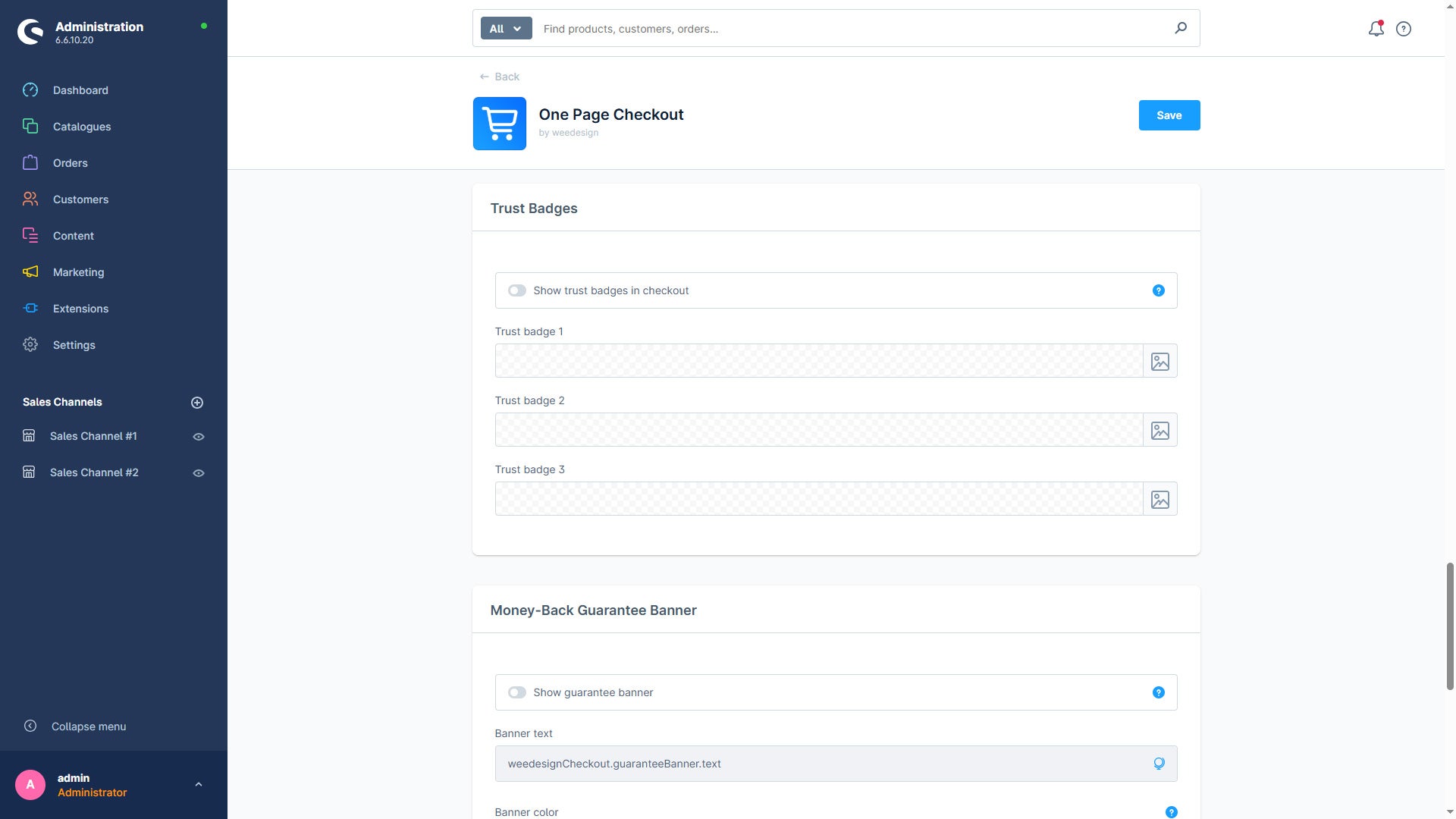The width and height of the screenshot is (1456, 819).
Task: Go Back to previous page
Action: pos(500,77)
